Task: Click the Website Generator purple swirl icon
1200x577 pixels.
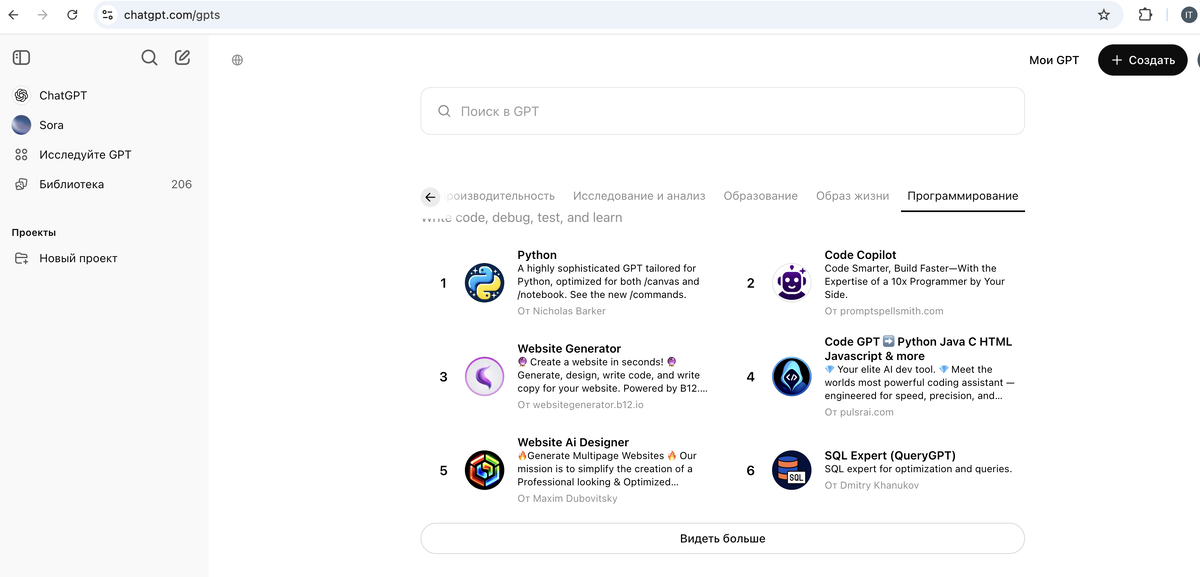Action: coord(484,377)
